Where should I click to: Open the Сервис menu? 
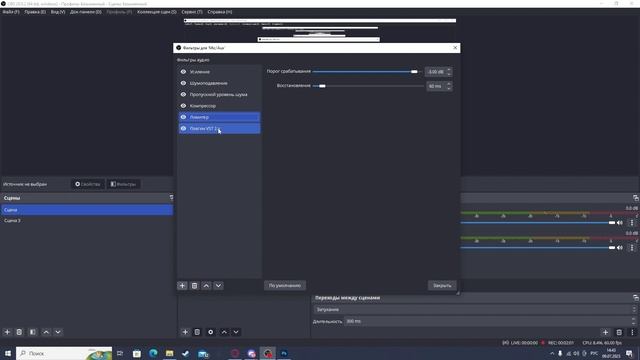192,12
